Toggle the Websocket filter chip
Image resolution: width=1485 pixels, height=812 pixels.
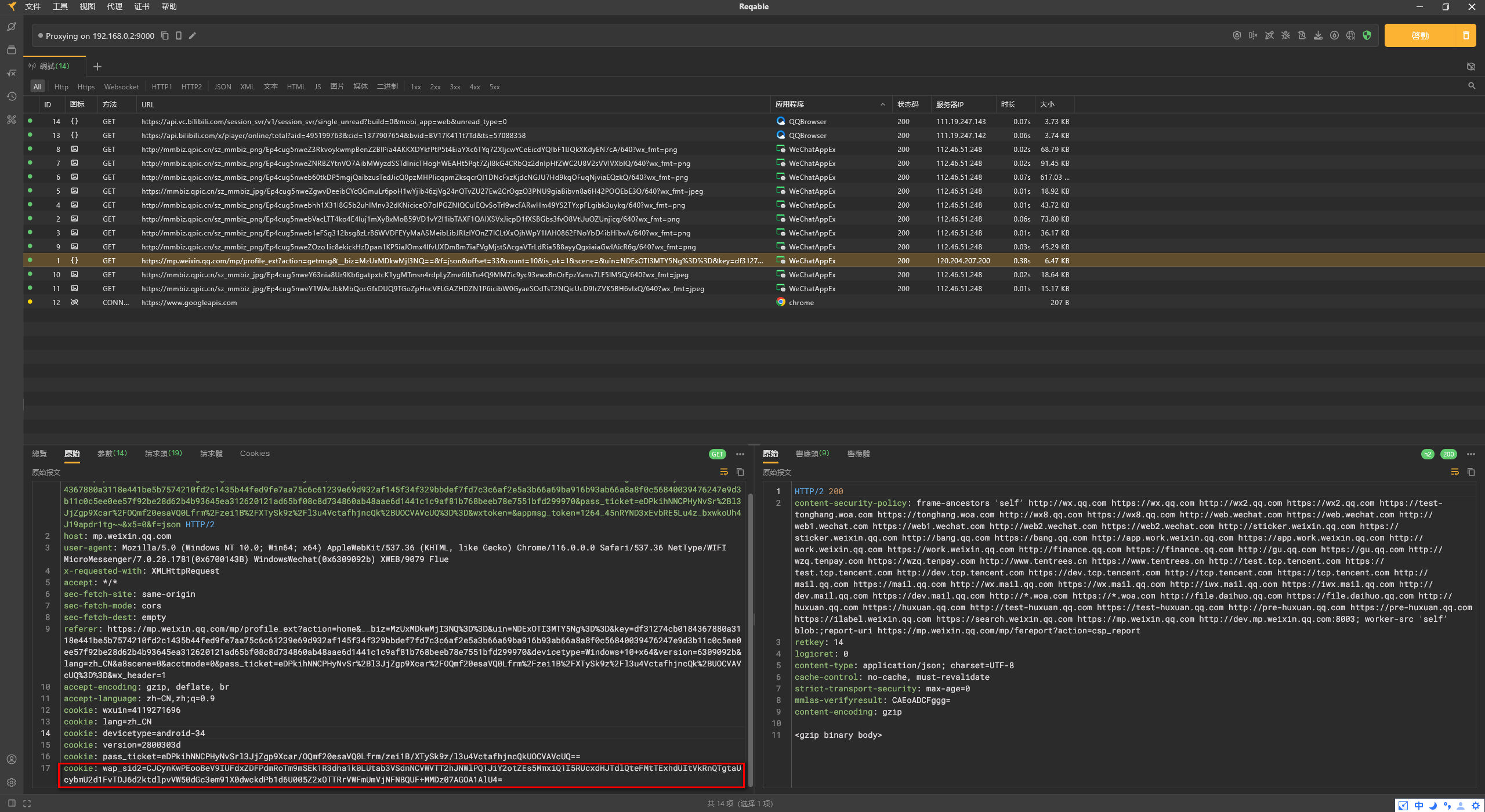click(121, 87)
